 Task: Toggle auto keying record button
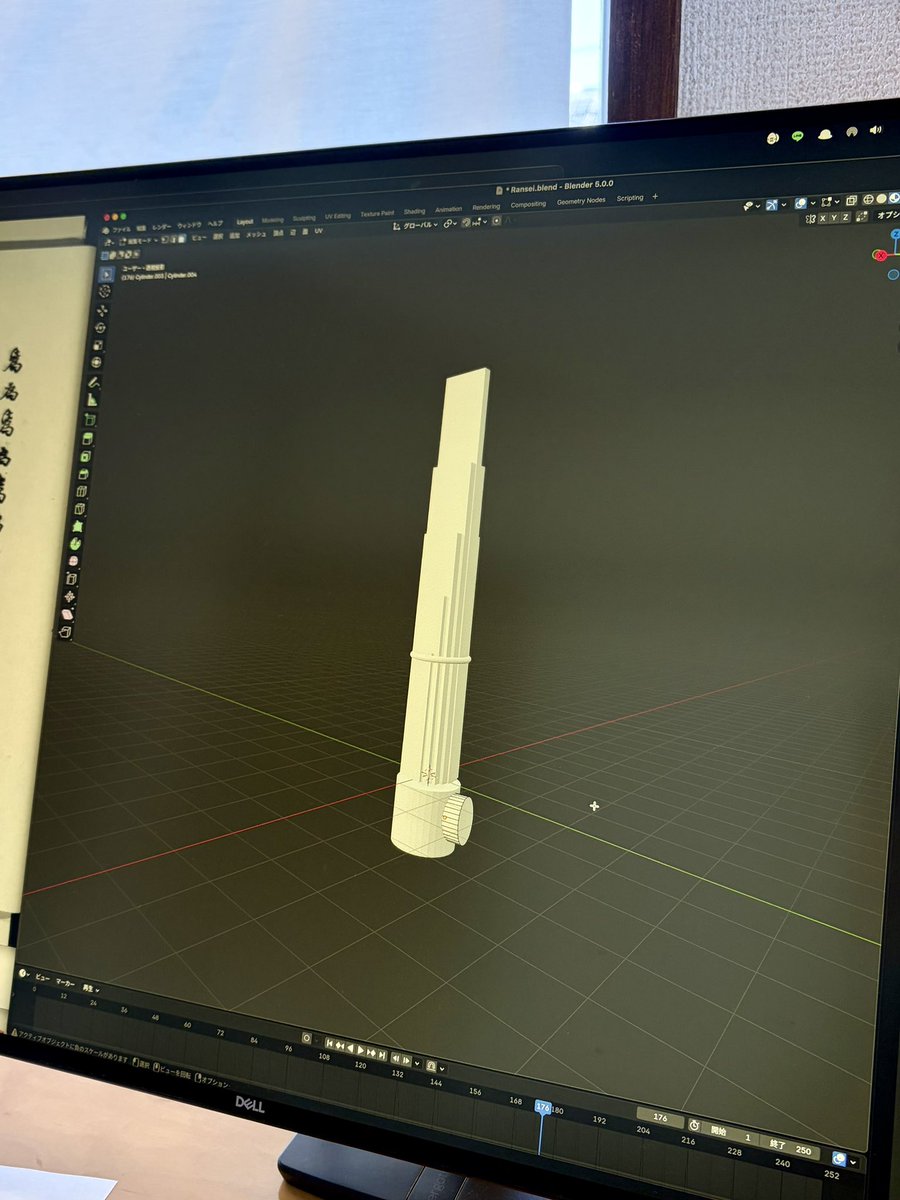point(307,1038)
